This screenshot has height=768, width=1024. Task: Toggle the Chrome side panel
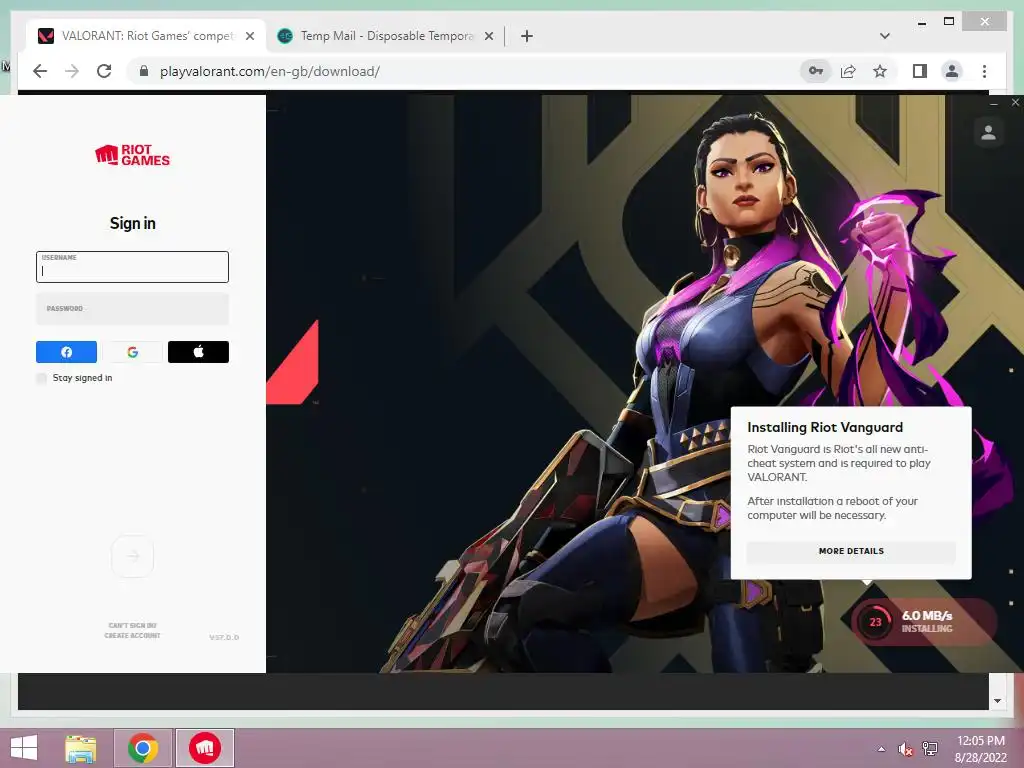tap(920, 71)
